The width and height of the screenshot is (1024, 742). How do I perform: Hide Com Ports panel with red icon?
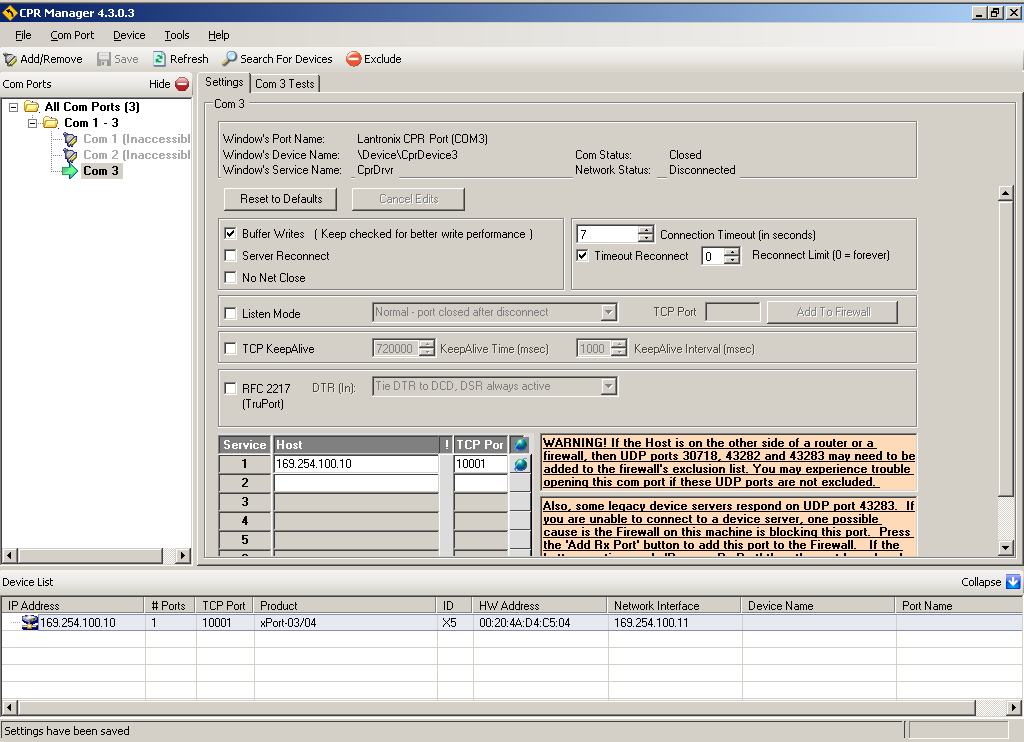pyautogui.click(x=182, y=84)
